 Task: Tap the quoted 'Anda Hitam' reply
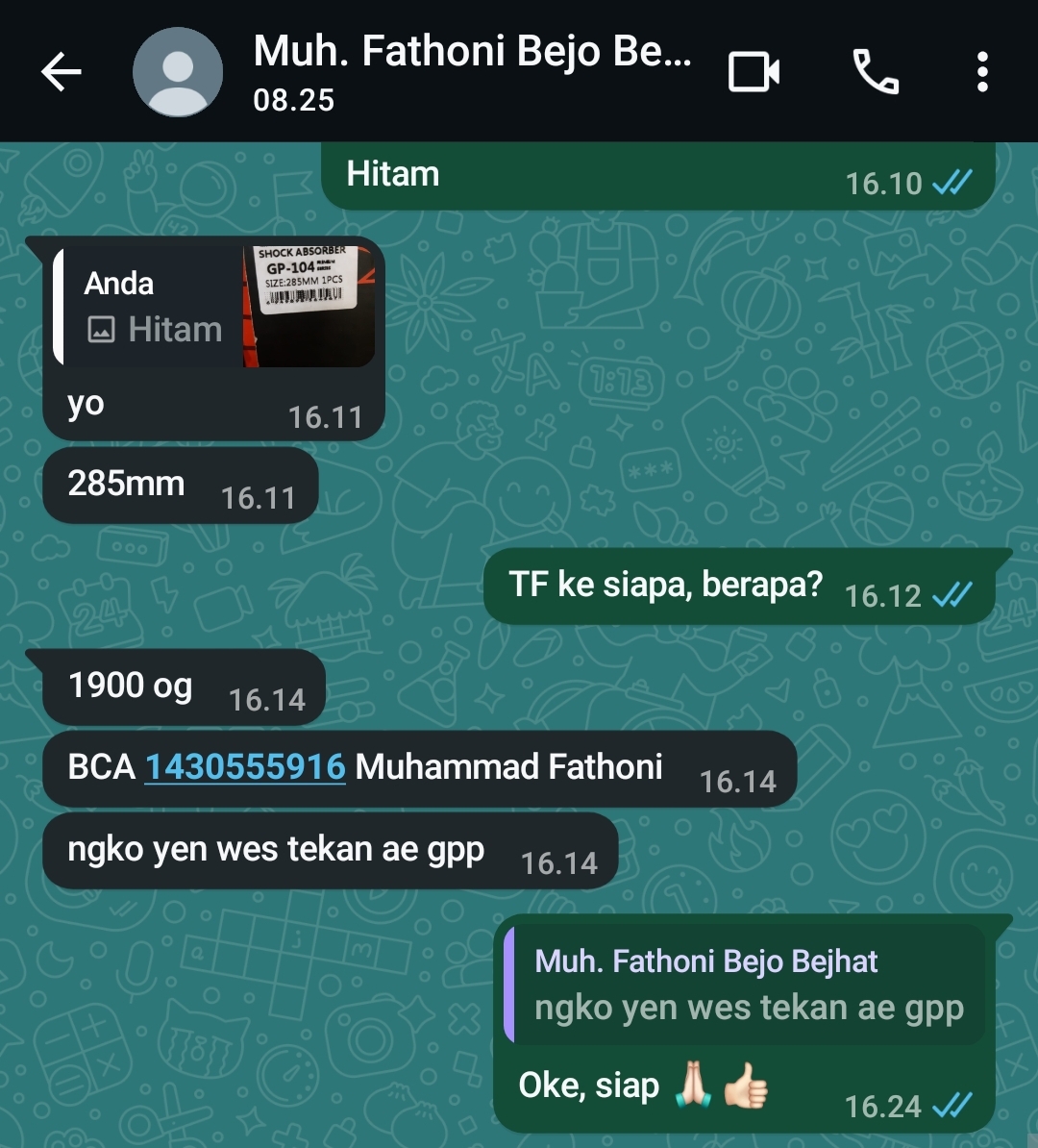coord(213,306)
